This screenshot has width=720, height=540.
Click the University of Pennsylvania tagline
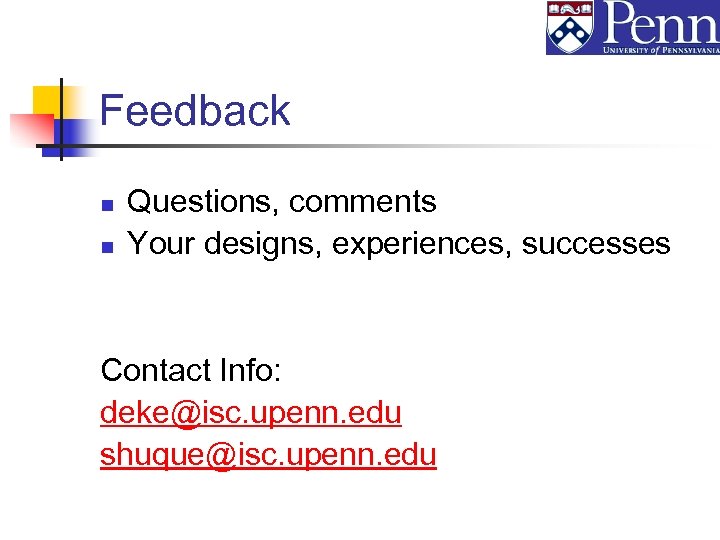click(x=660, y=47)
